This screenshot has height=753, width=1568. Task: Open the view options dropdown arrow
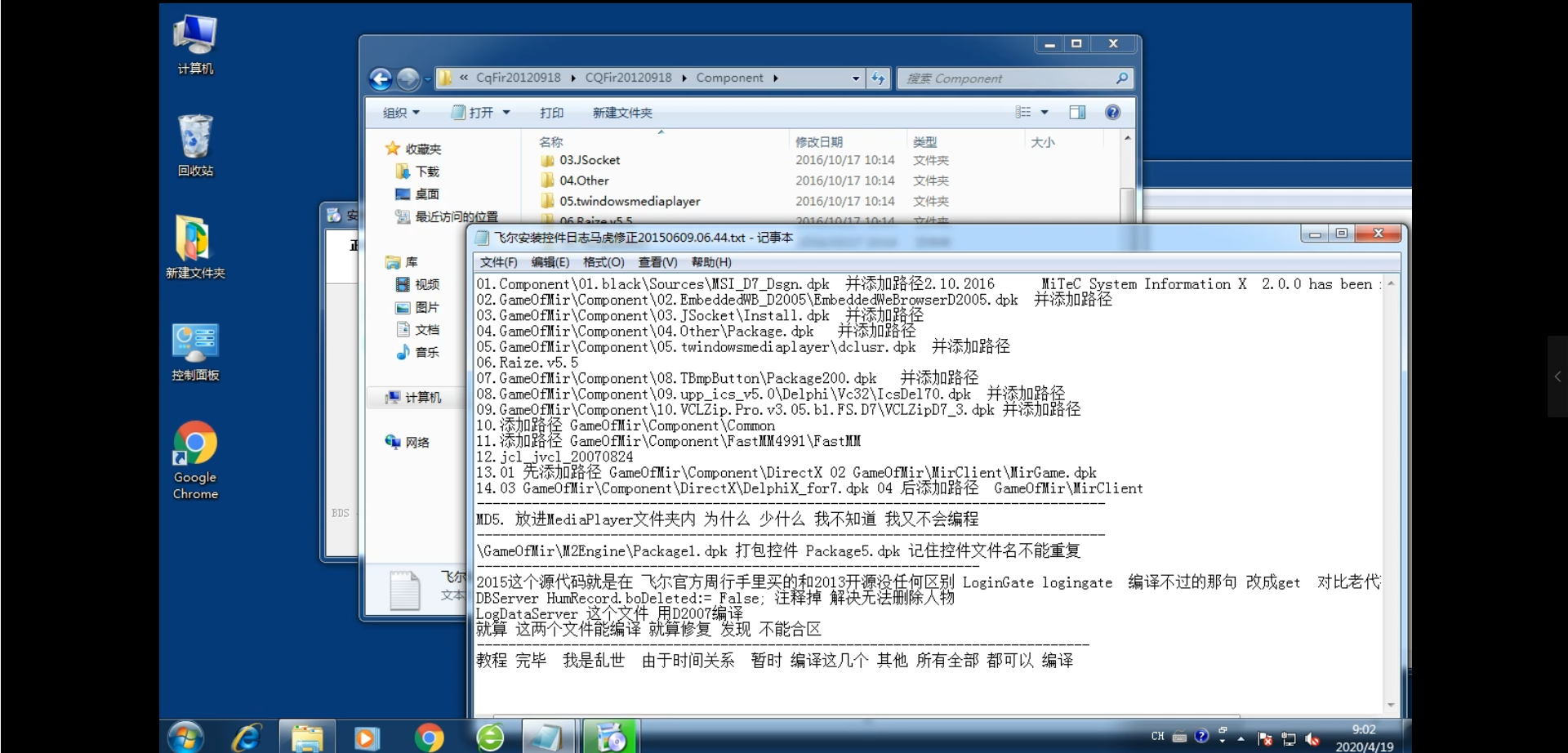(x=1045, y=113)
